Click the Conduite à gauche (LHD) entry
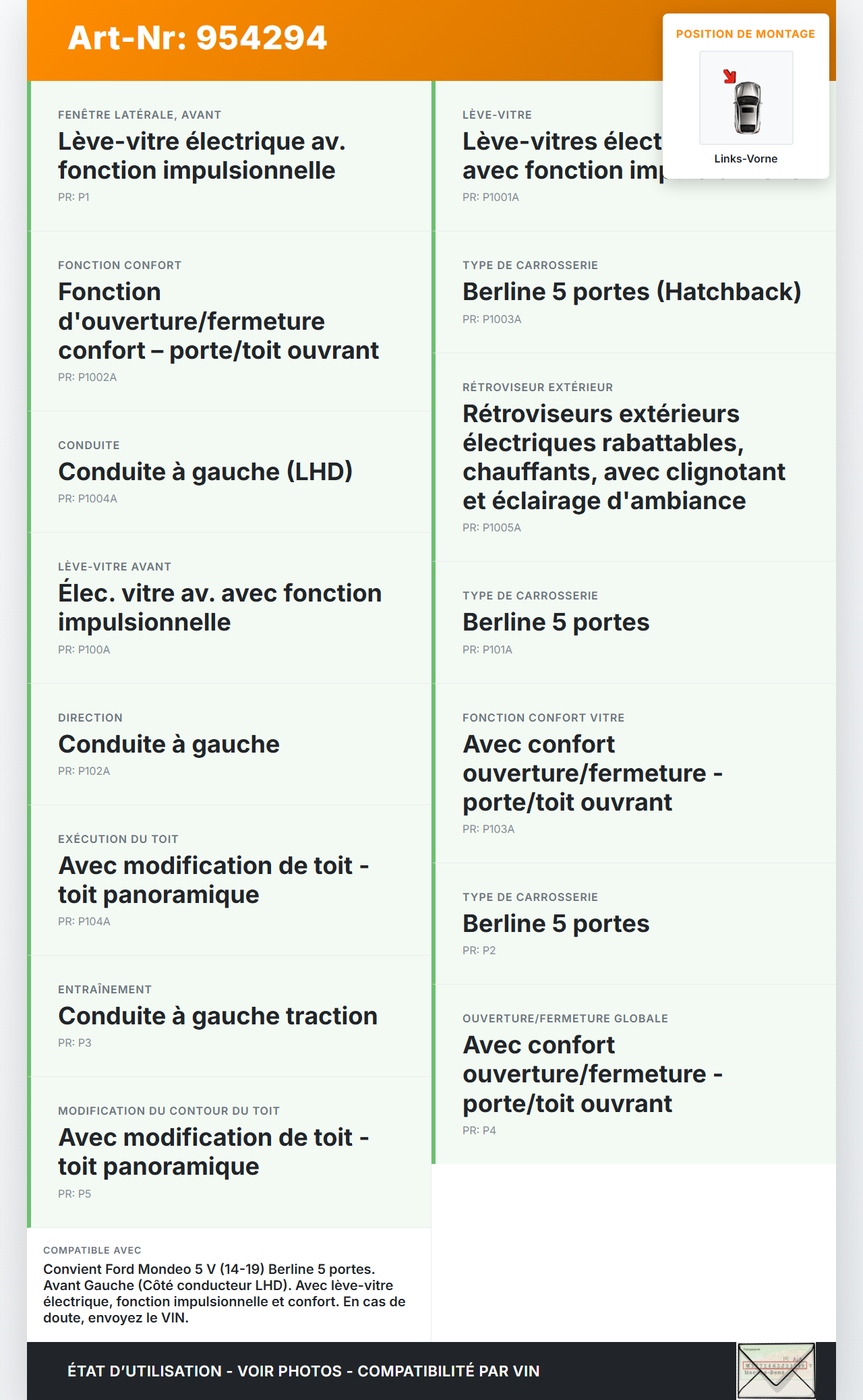The width and height of the screenshot is (863, 1400). pyautogui.click(x=206, y=472)
